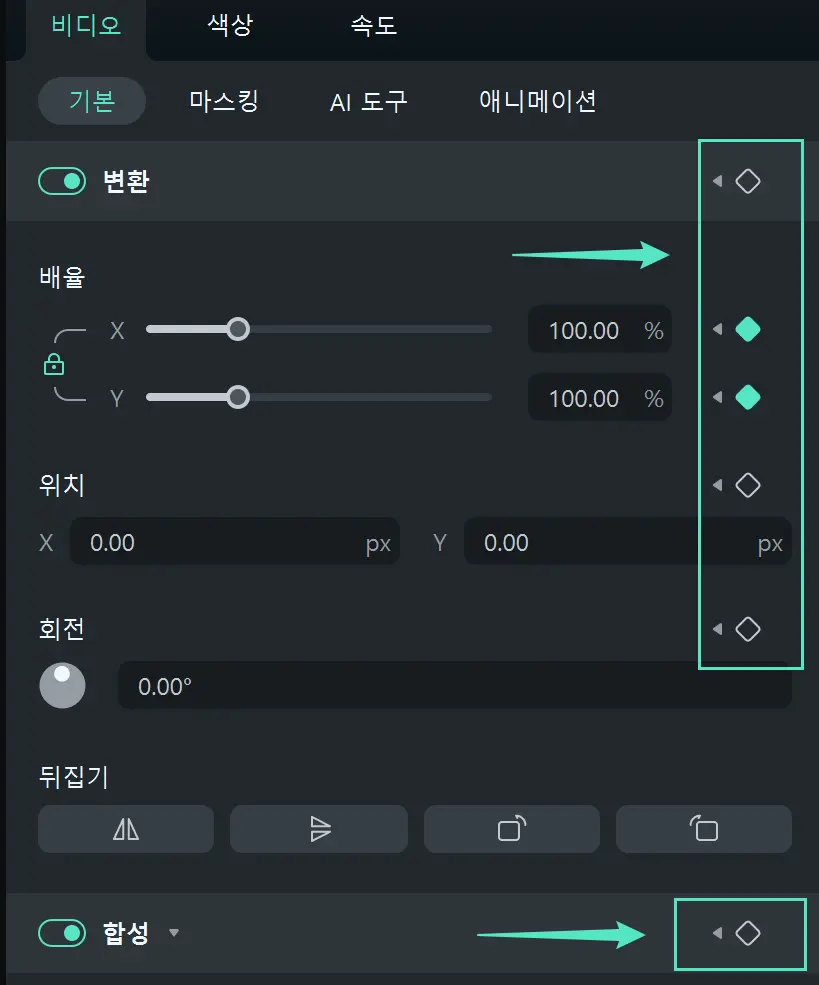
Task: Click the 배율 Y slider handle
Action: click(238, 397)
